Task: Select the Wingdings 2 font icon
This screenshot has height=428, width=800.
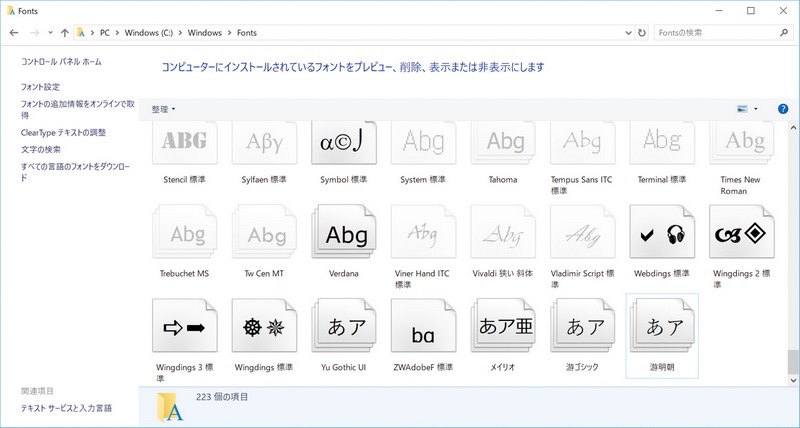Action: (742, 232)
